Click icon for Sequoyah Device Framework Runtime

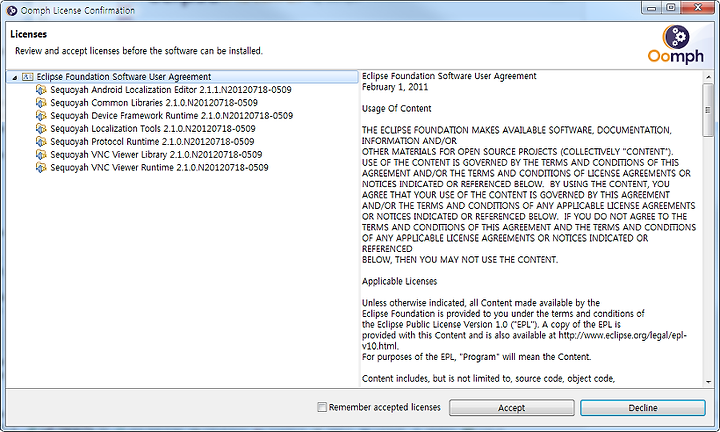[41, 115]
